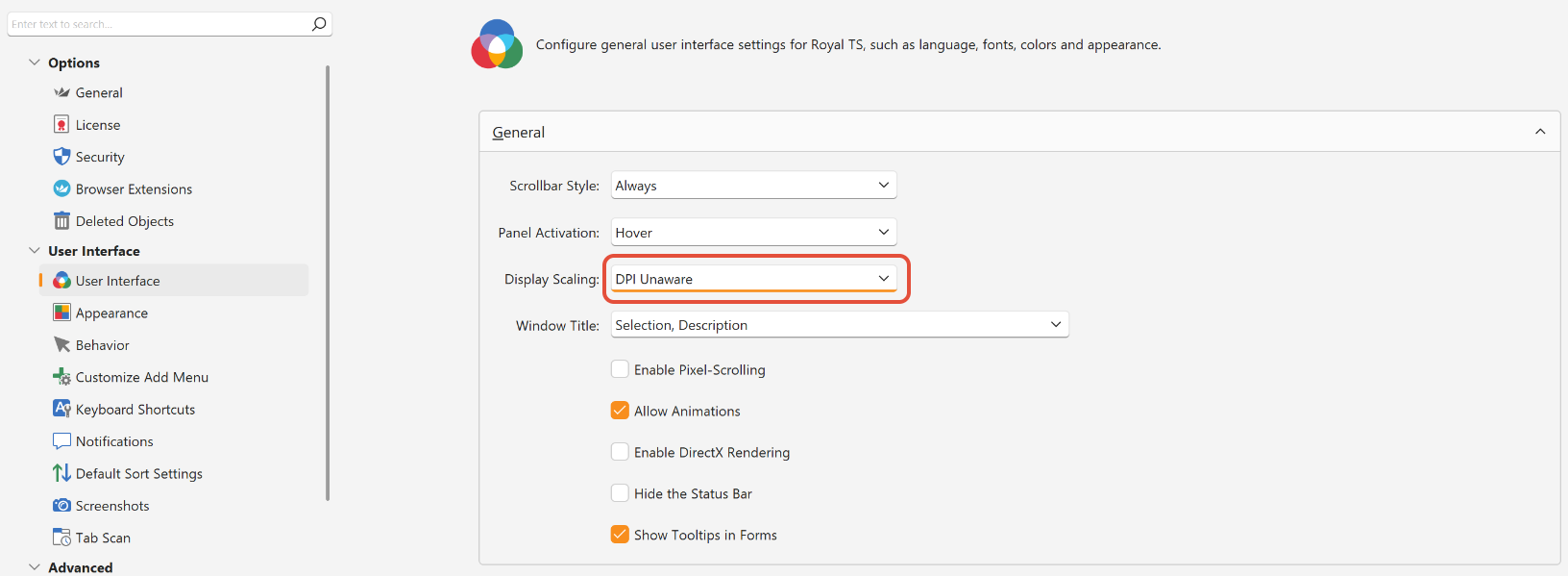
Task: Click the Browser Extensions icon
Action: click(61, 188)
